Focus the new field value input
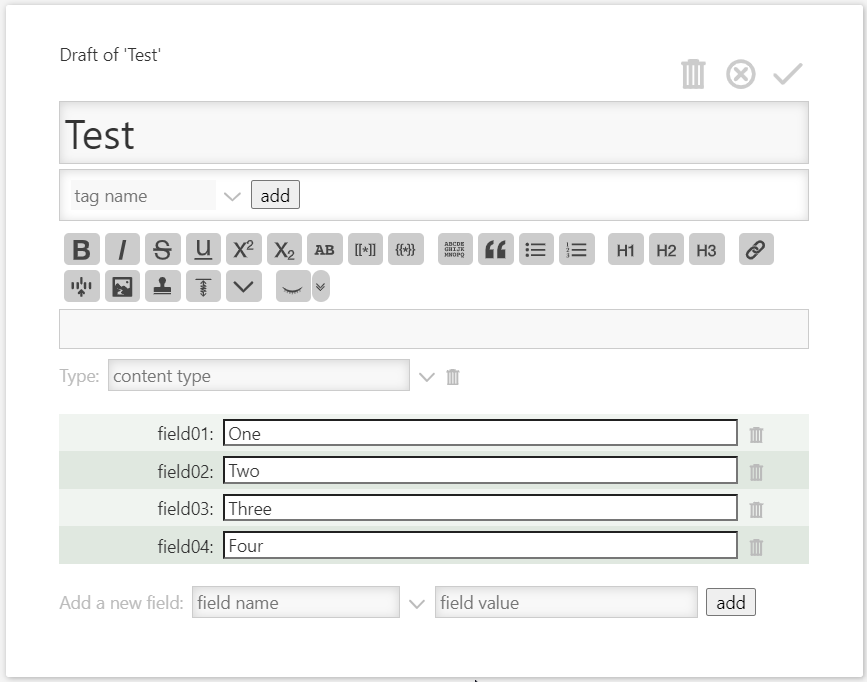This screenshot has height=682, width=867. pos(566,602)
